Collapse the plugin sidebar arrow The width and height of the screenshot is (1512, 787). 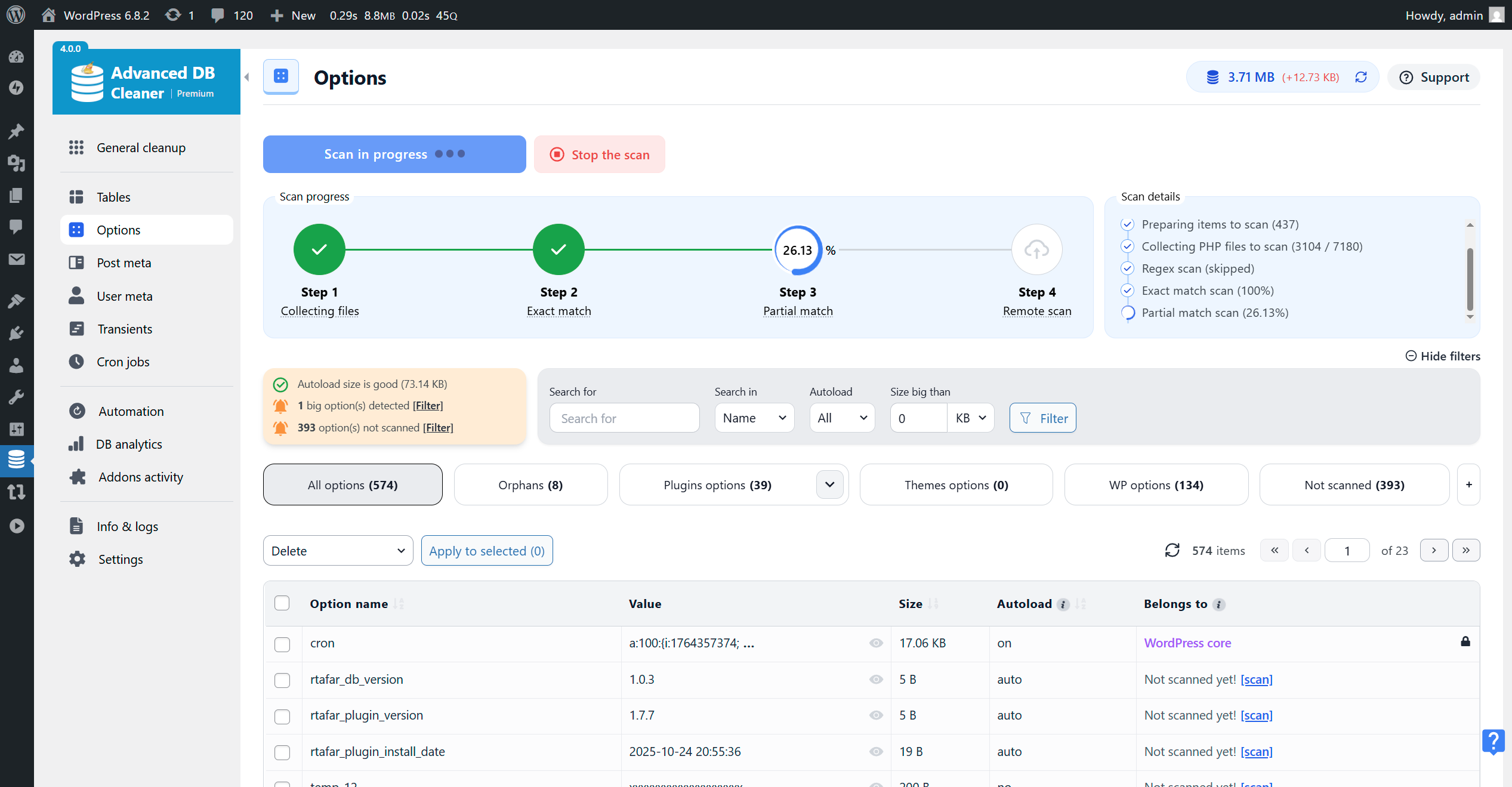pyautogui.click(x=247, y=77)
